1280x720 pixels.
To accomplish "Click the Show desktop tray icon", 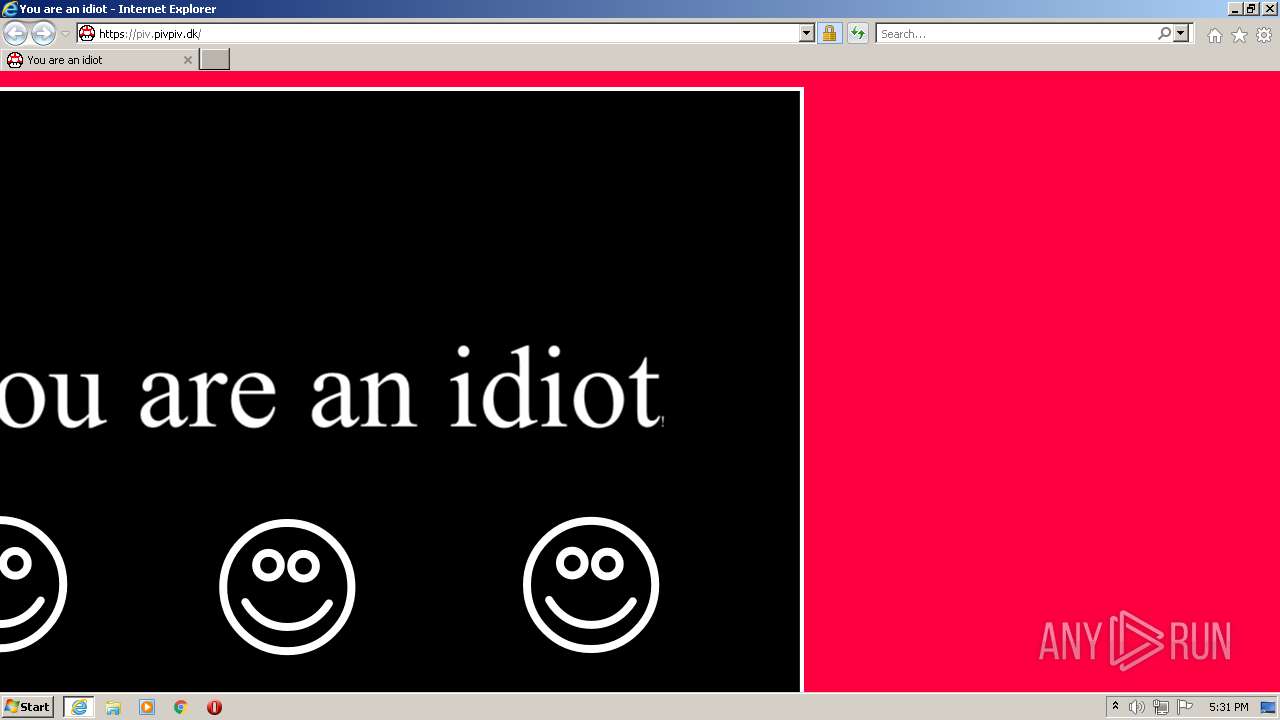I will point(1268,707).
